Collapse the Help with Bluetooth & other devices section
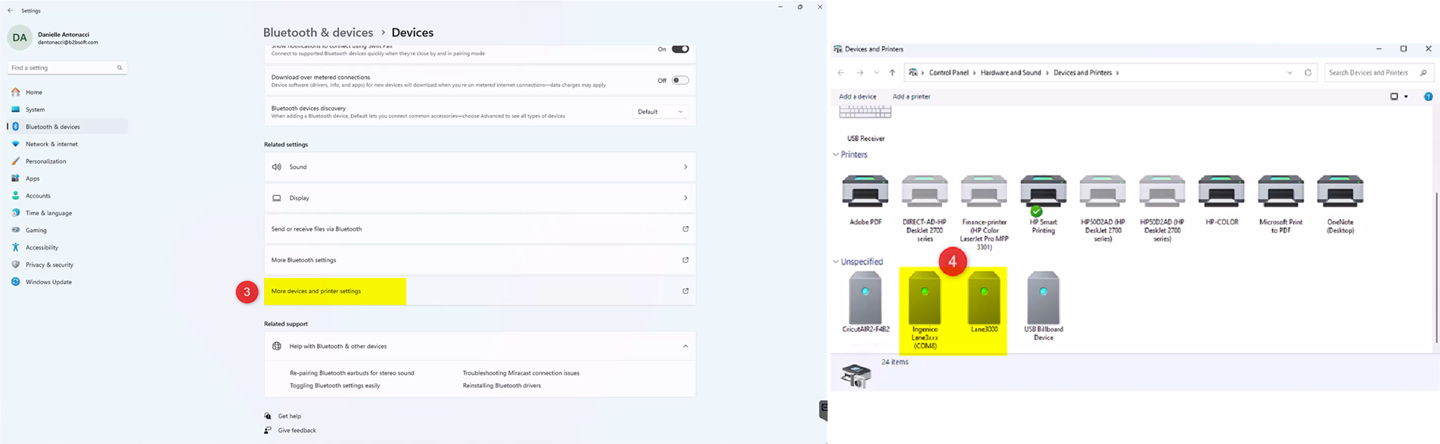1440x444 pixels. (x=685, y=346)
